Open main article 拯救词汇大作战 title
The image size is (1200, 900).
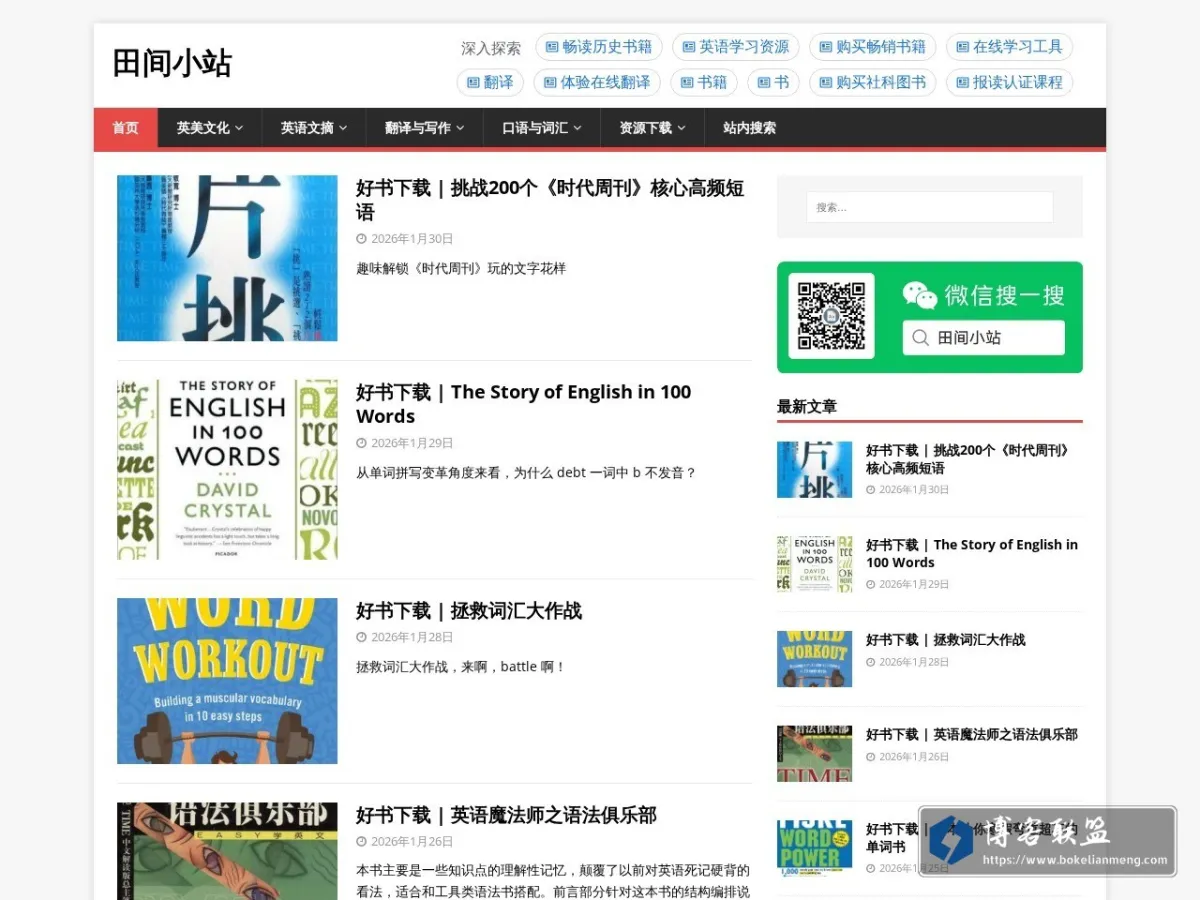[x=469, y=611]
